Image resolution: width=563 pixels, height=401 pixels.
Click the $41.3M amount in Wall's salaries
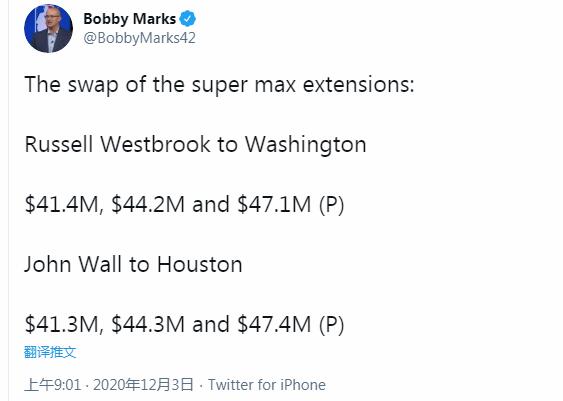pyautogui.click(x=61, y=324)
